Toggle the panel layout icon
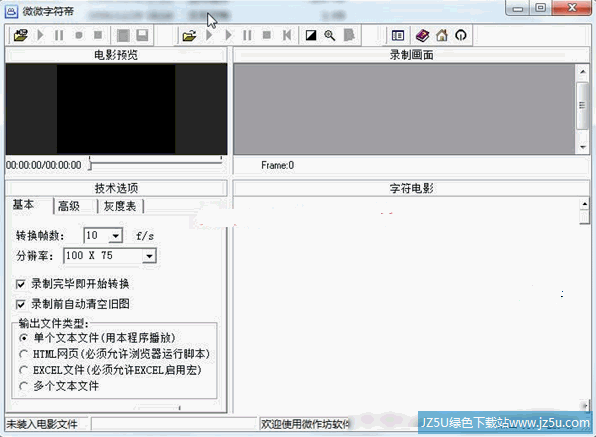This screenshot has height=437, width=596. pyautogui.click(x=398, y=35)
